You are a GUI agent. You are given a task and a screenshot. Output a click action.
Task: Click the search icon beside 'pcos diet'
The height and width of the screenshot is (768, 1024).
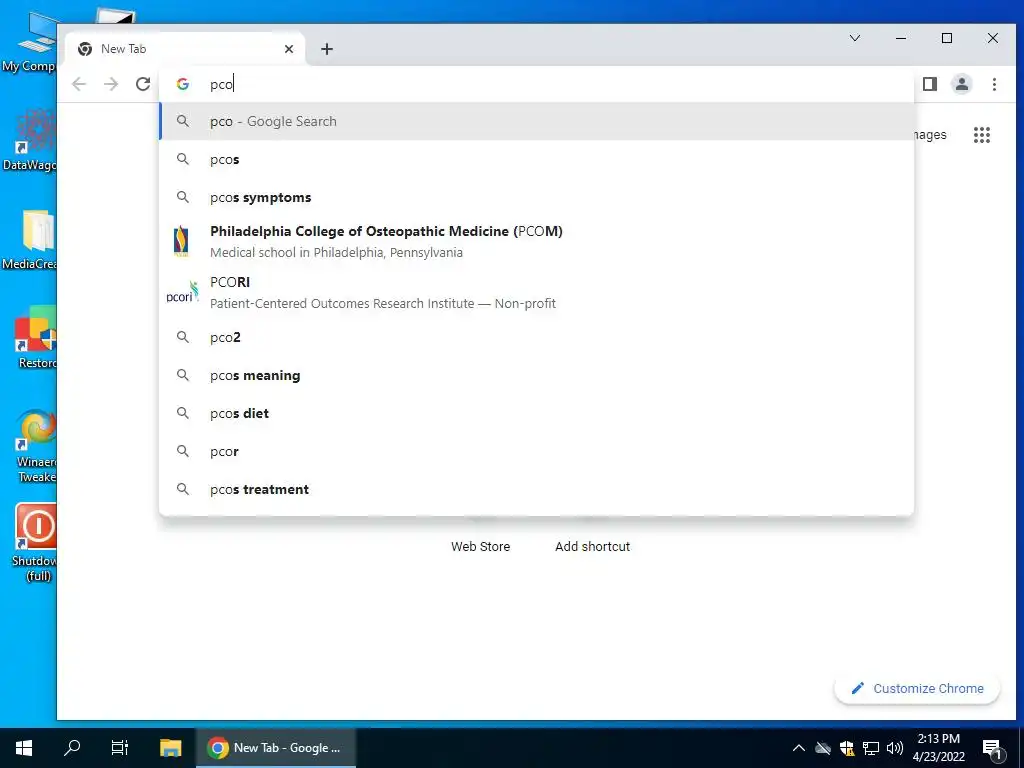tap(183, 413)
